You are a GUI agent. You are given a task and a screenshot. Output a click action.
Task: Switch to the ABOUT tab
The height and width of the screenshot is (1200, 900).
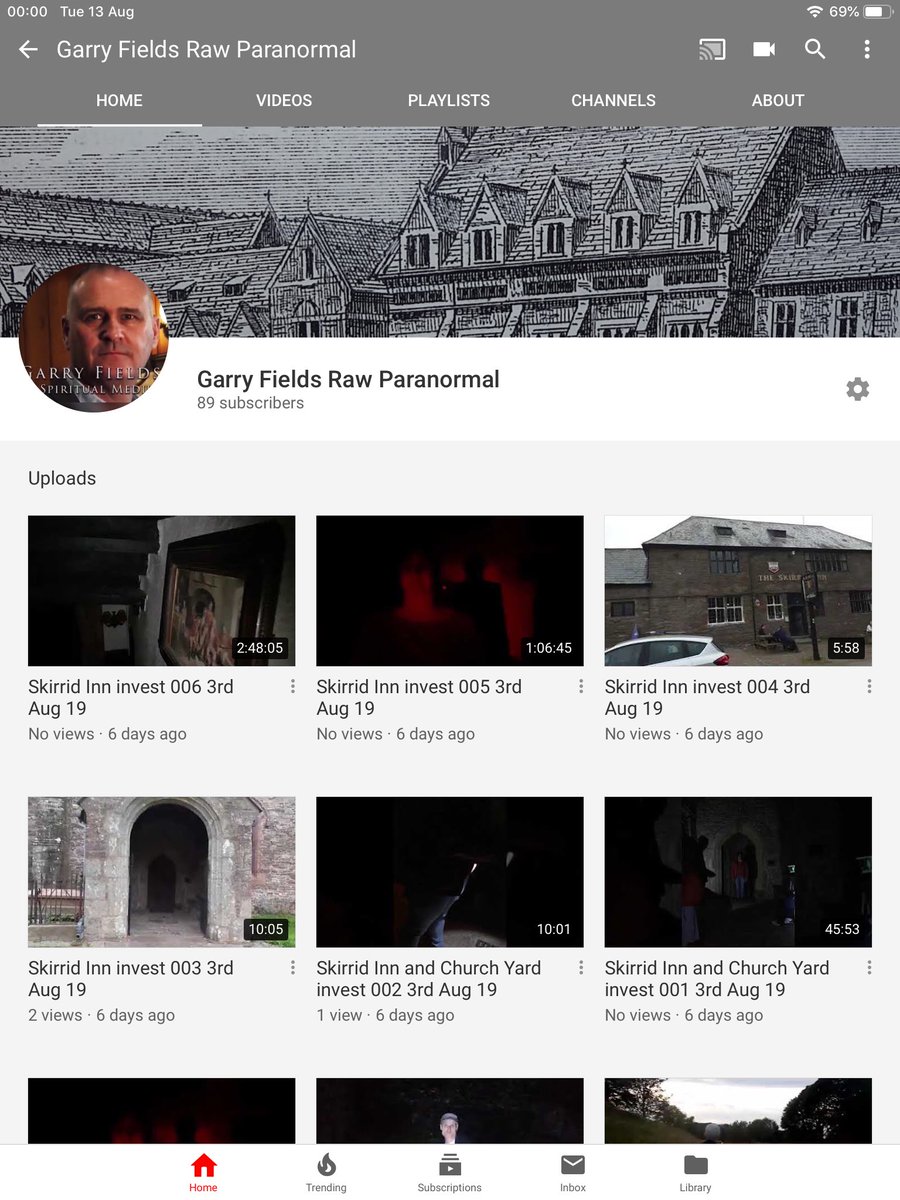[778, 101]
